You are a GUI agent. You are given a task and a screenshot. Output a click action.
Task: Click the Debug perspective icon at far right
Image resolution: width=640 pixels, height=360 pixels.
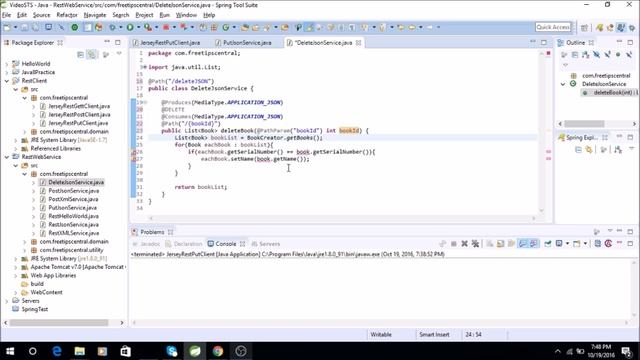[632, 27]
